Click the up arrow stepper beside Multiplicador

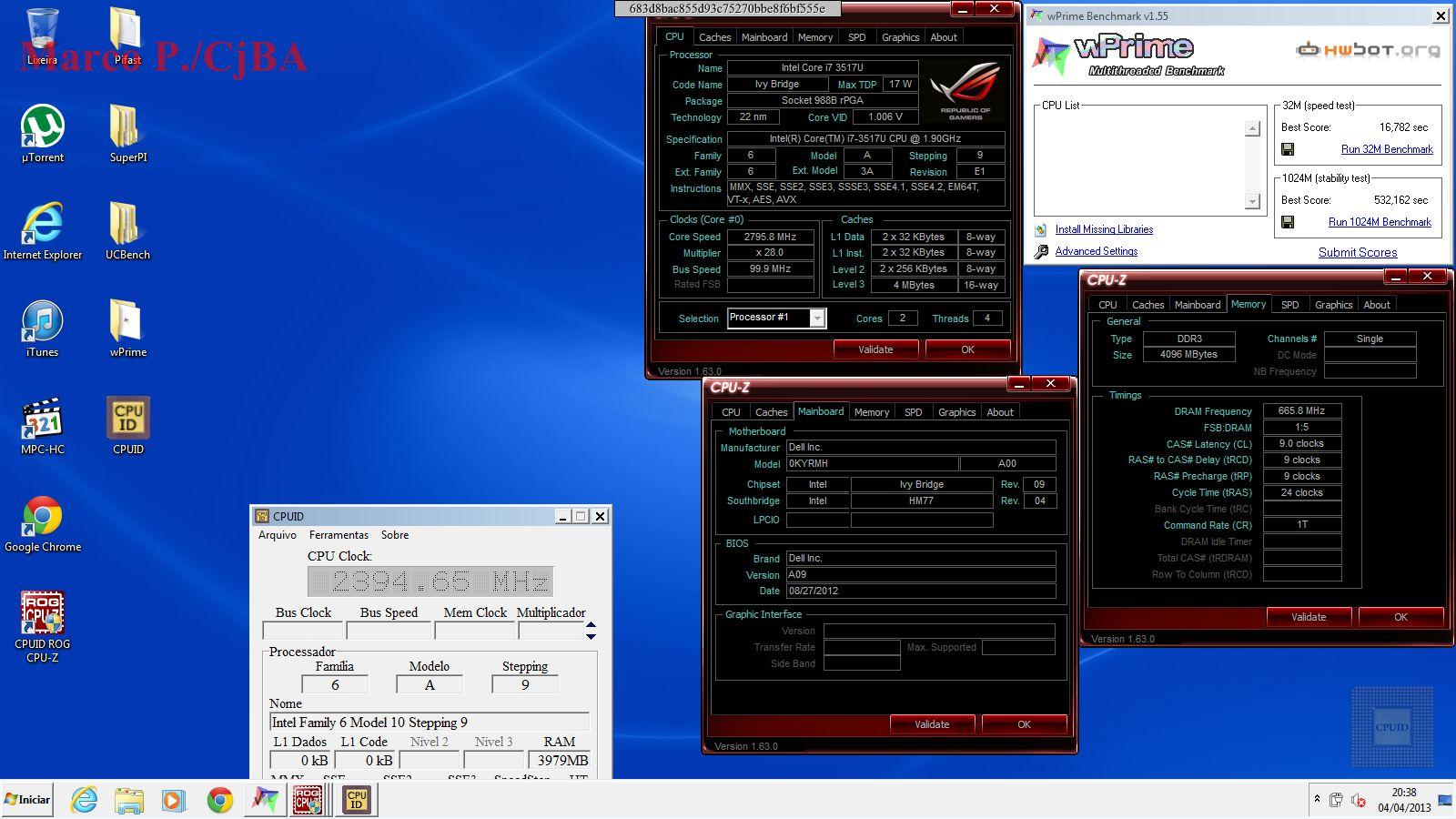pyautogui.click(x=591, y=625)
